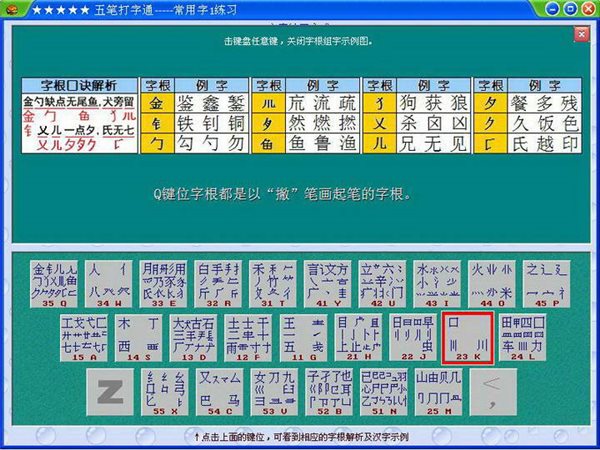Viewport: 600px width, 450px height.
Task: Click the application icon in title bar
Action: point(11,9)
